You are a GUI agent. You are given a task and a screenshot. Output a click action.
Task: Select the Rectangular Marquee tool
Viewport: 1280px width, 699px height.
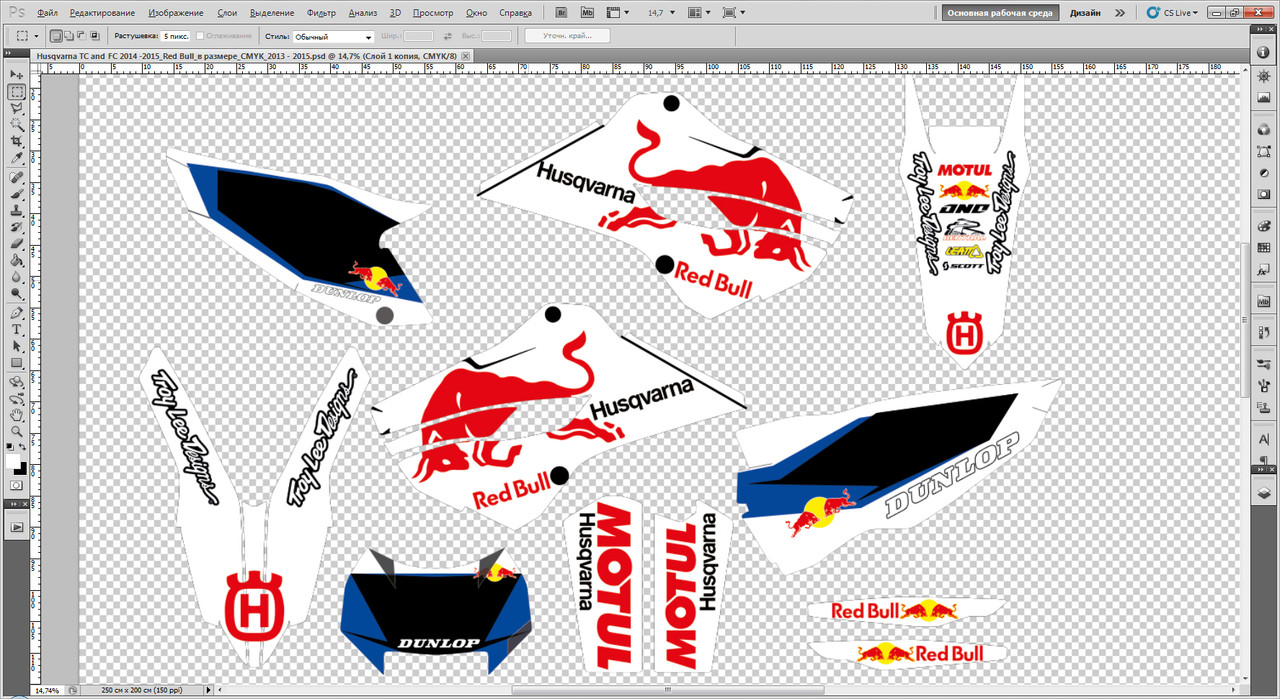tap(17, 92)
